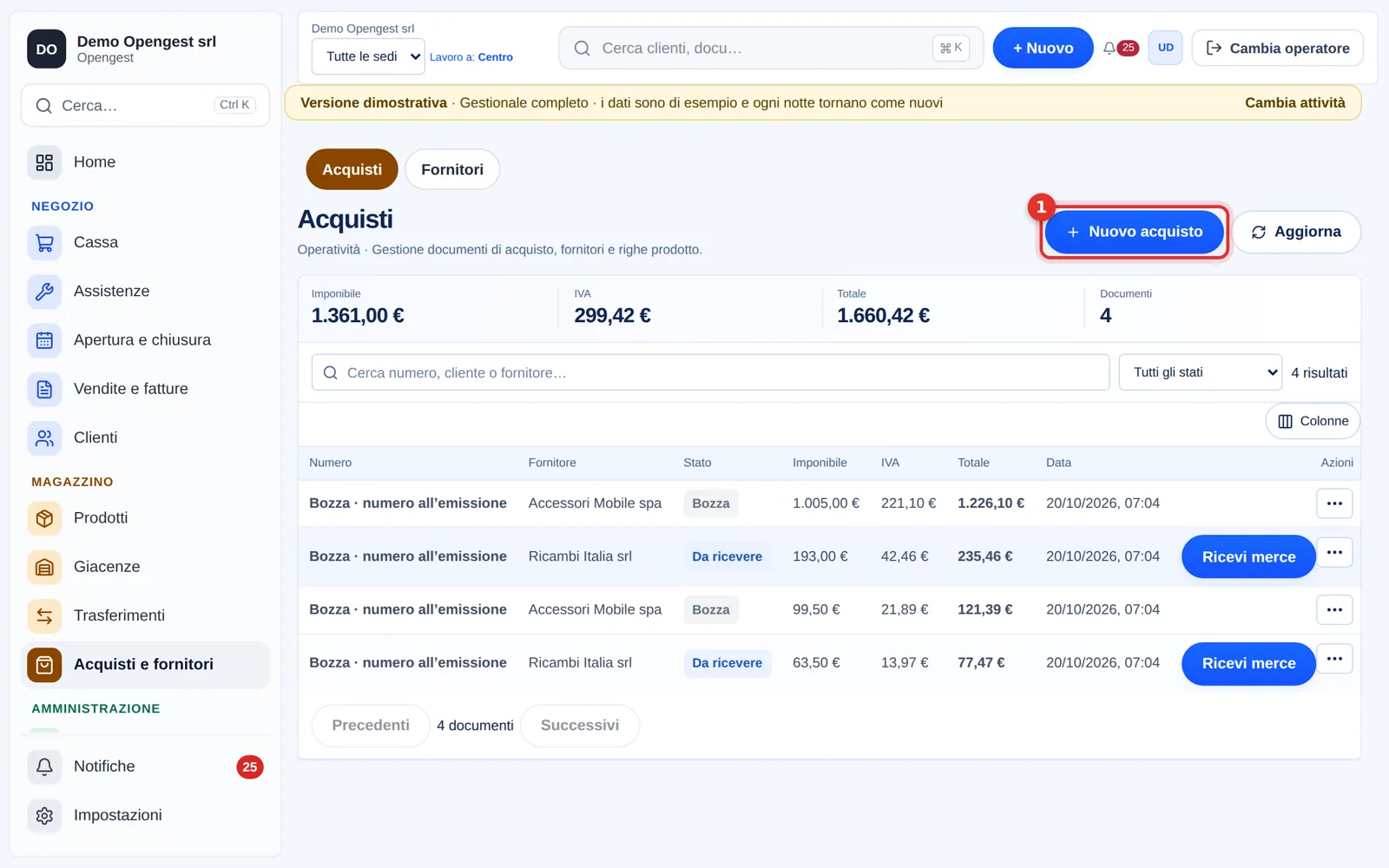Click the Cassa shopping cart icon
The height and width of the screenshot is (868, 1389).
pyautogui.click(x=44, y=243)
